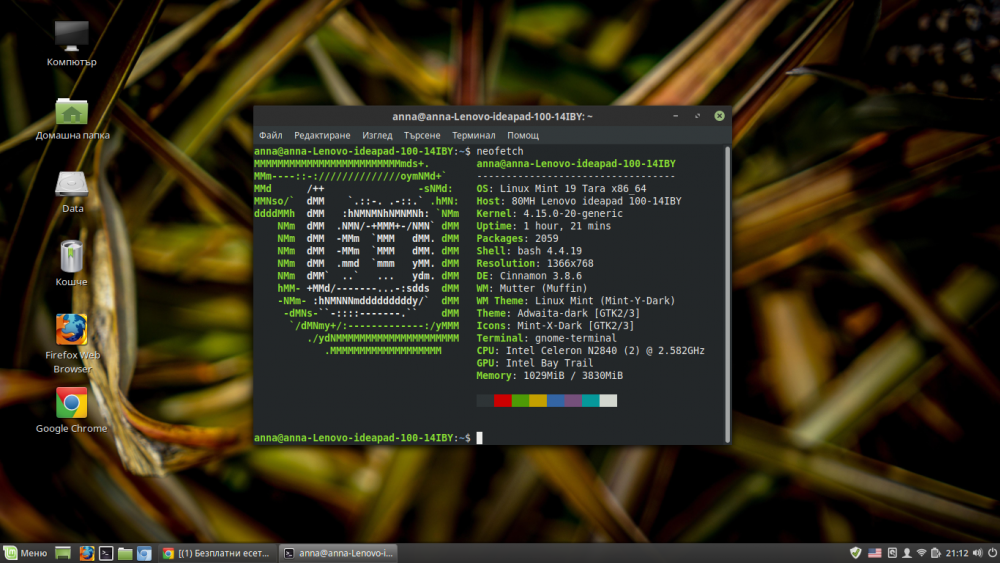Open the Файл menu in terminal

coord(270,135)
